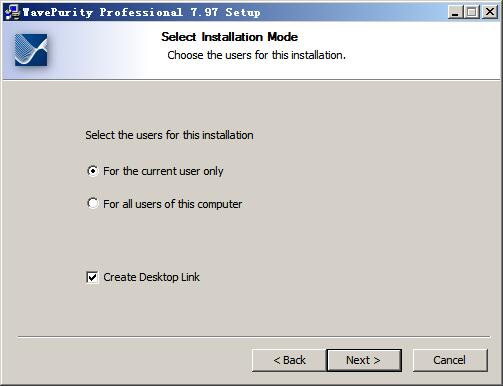
Task: Cancel the installation
Action: tap(450, 360)
